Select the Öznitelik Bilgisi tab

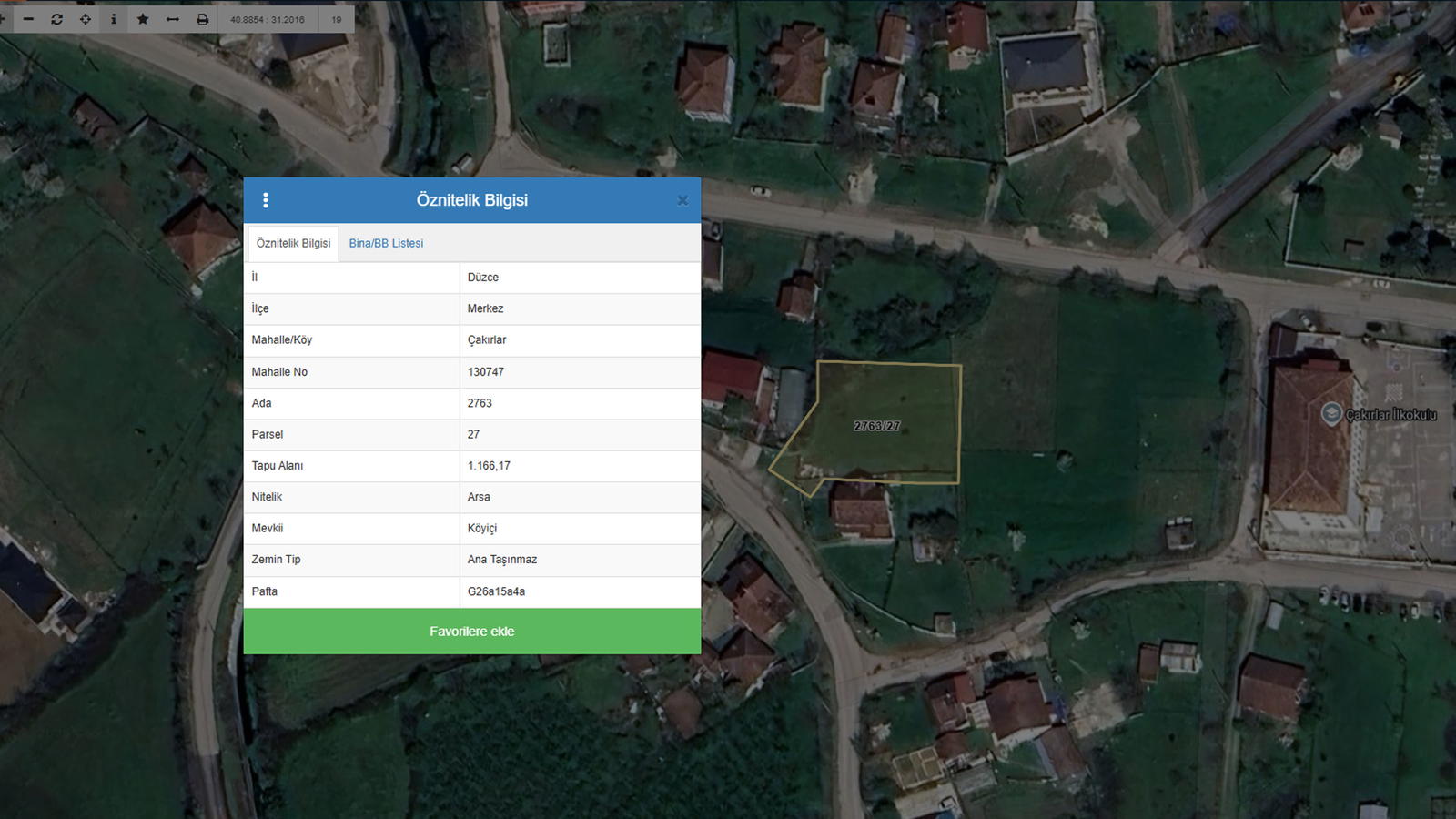[293, 243]
